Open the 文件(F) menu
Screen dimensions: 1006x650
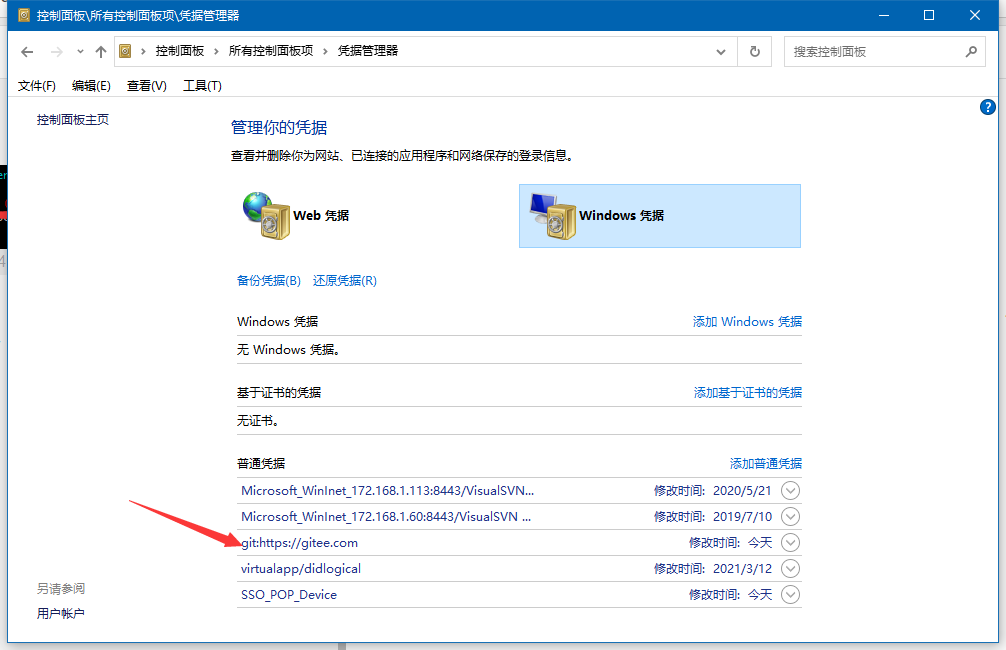click(36, 85)
